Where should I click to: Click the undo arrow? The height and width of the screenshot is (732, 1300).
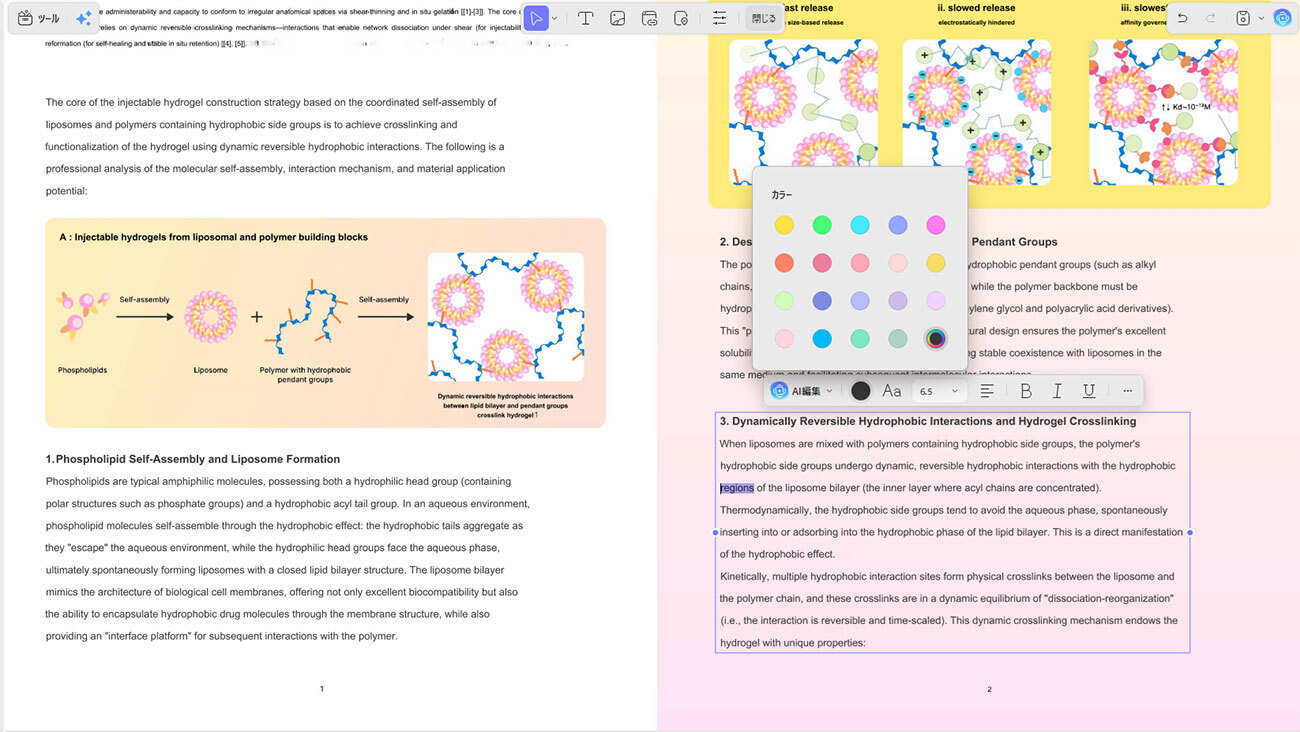click(1183, 18)
